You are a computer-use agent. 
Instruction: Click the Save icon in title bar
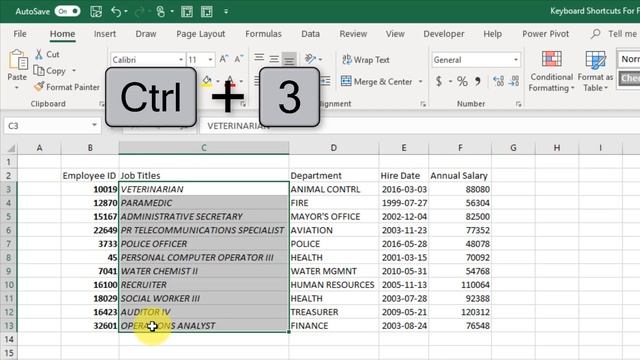[x=96, y=11]
